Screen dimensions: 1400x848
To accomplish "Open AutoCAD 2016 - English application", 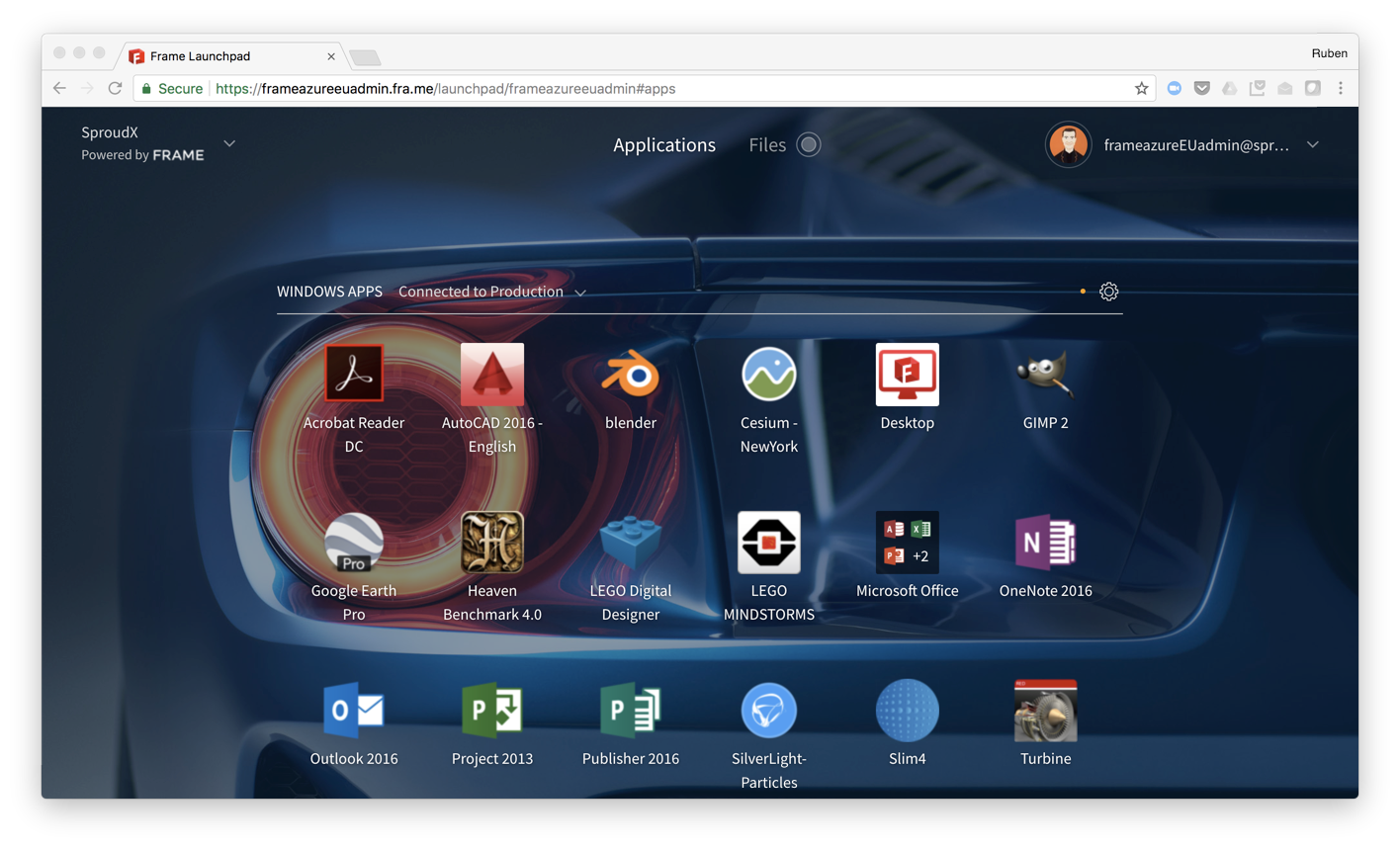I will [492, 375].
